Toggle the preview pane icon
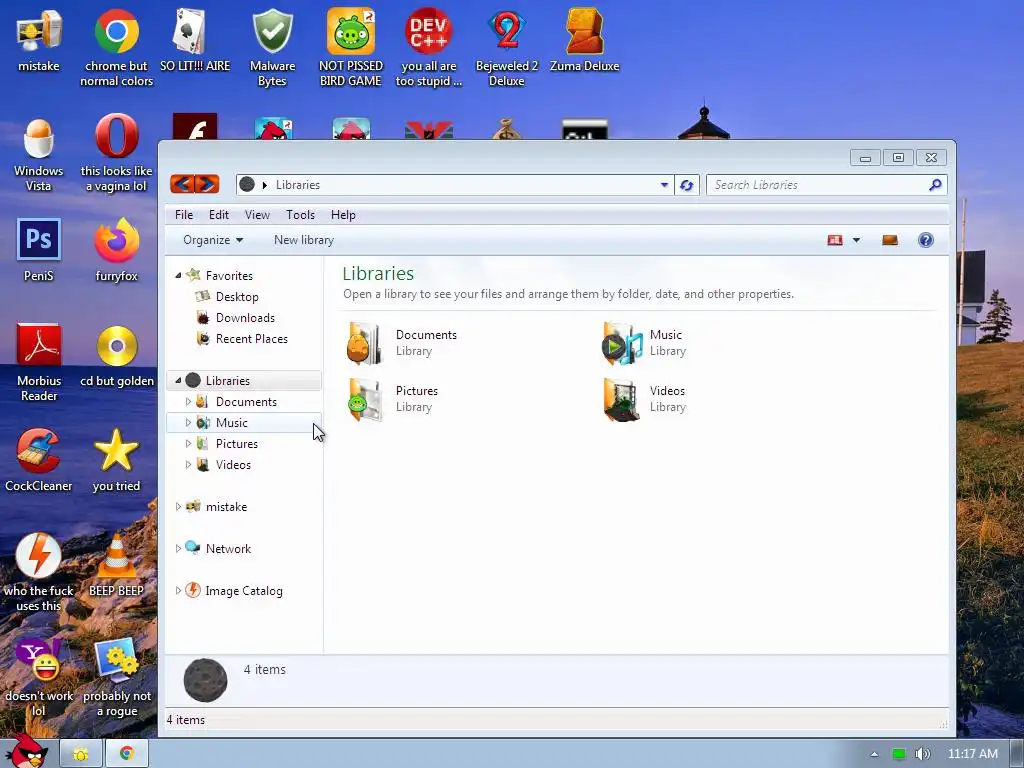Image resolution: width=1024 pixels, height=768 pixels. (889, 240)
